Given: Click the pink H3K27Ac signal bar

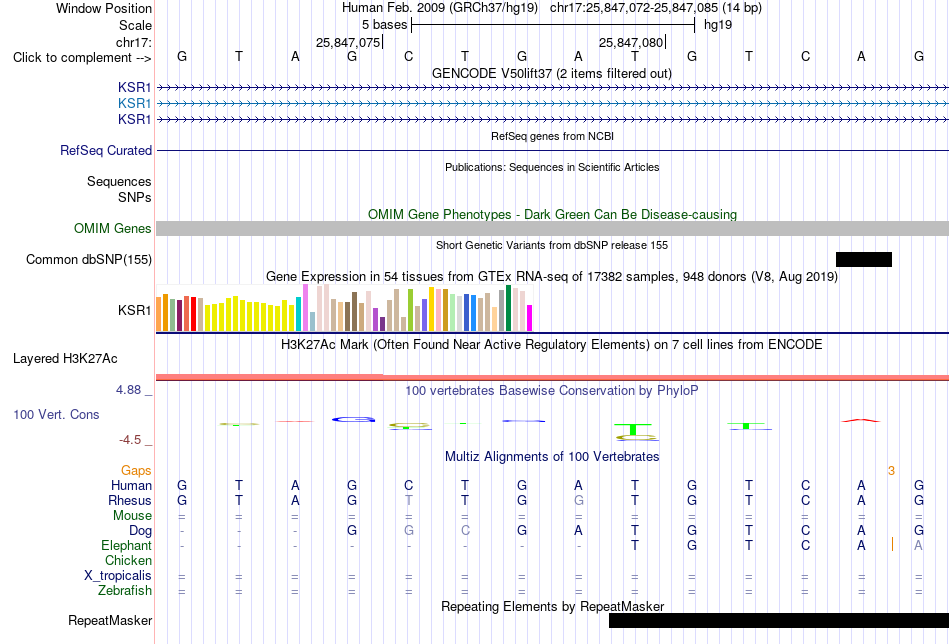Looking at the screenshot, I should coord(553,377).
